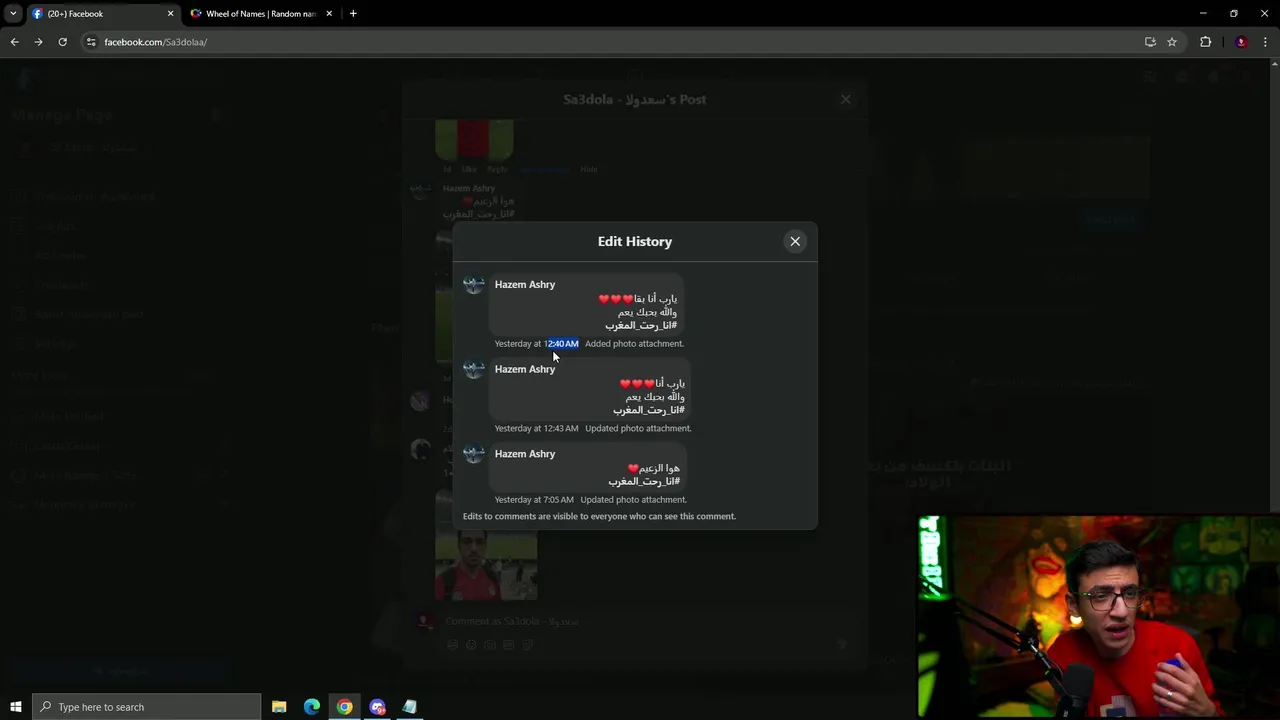This screenshot has height=720, width=1280.
Task: Open Google Chrome from taskbar
Action: pyautogui.click(x=344, y=707)
